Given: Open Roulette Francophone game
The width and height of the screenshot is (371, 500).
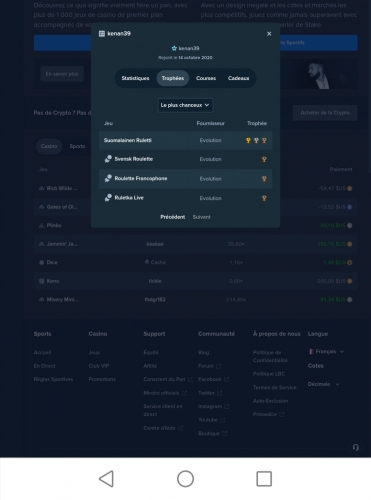Looking at the screenshot, I should 141,179.
